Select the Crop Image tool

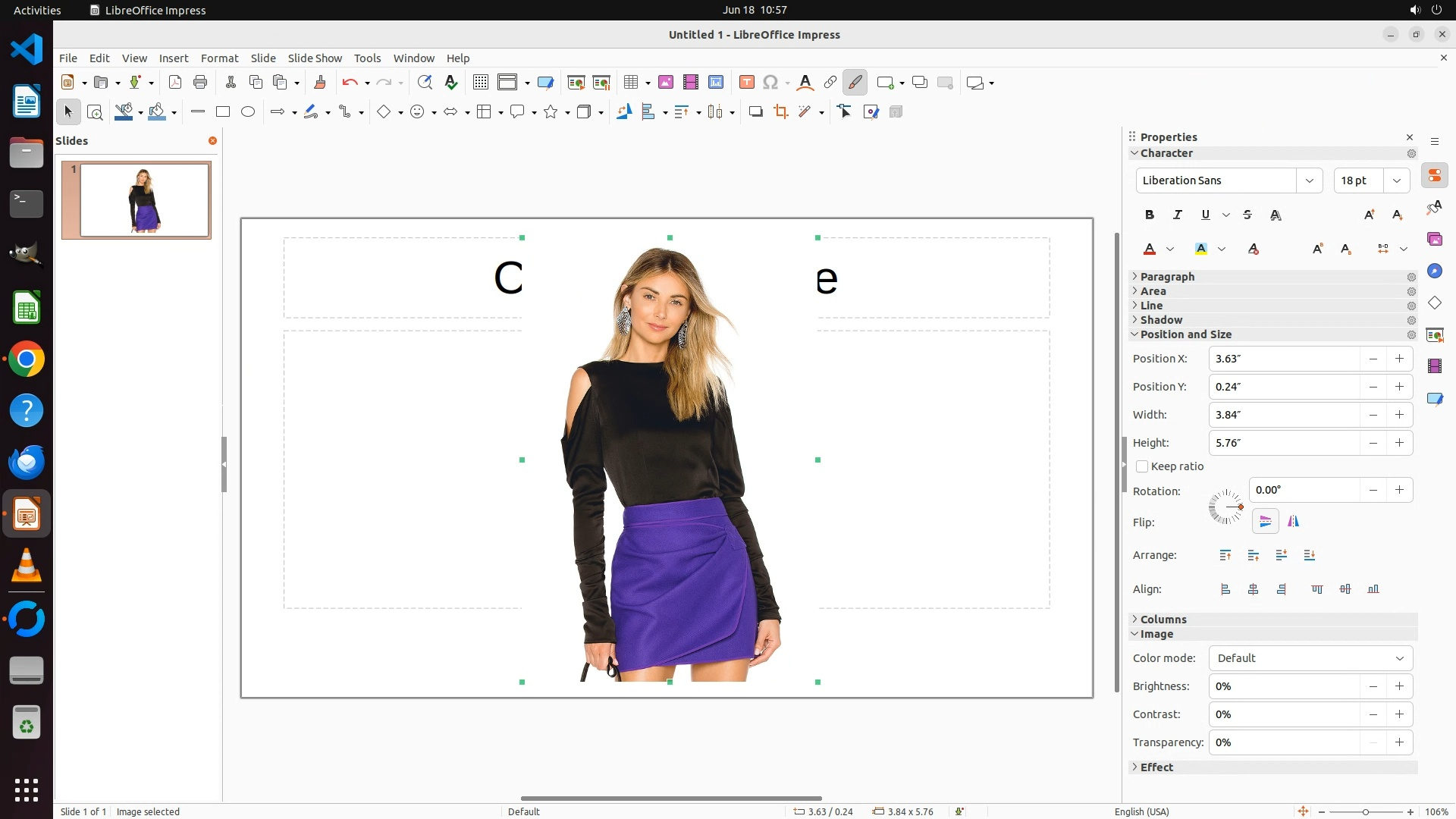[x=780, y=112]
